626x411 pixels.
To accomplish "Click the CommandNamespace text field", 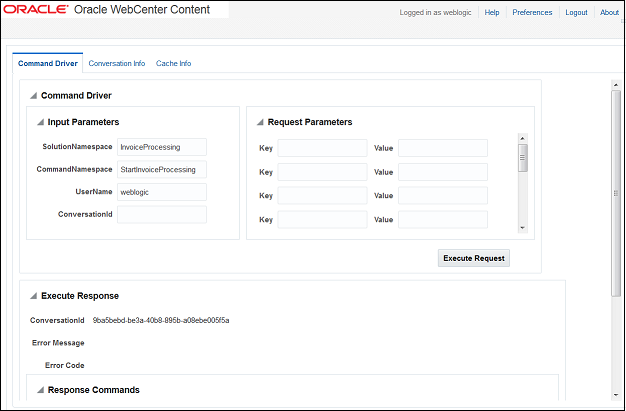I will [162, 169].
